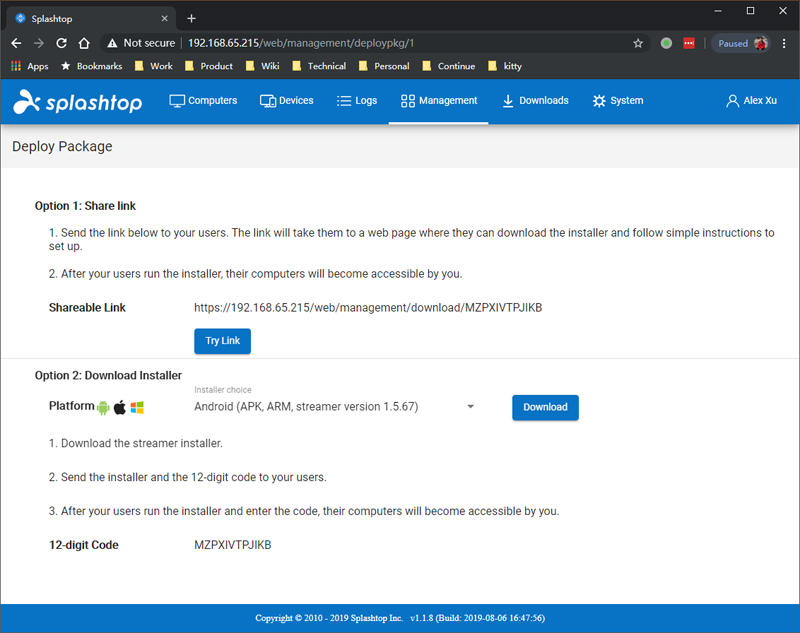Click the 12-digit Code label
This screenshot has width=800, height=633.
84,545
